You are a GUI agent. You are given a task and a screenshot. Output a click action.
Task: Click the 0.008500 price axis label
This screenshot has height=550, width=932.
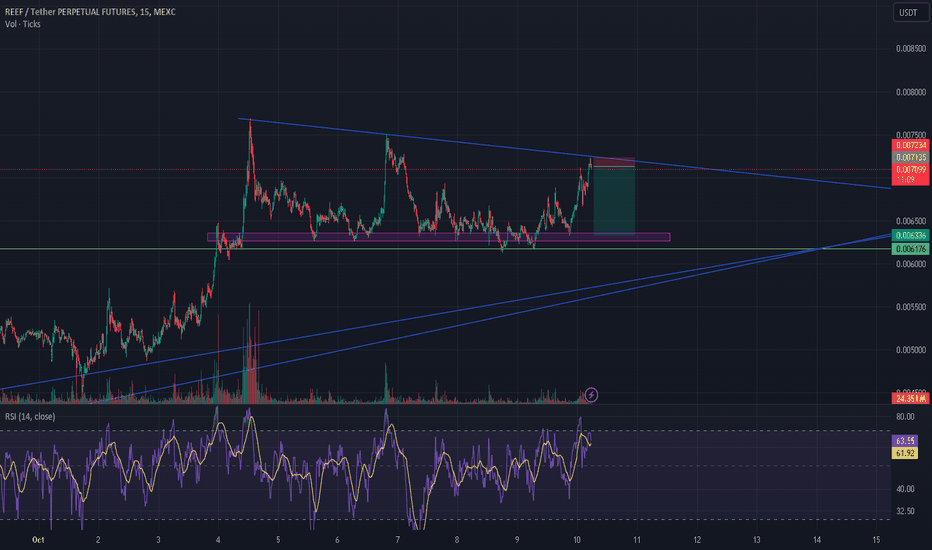[911, 49]
